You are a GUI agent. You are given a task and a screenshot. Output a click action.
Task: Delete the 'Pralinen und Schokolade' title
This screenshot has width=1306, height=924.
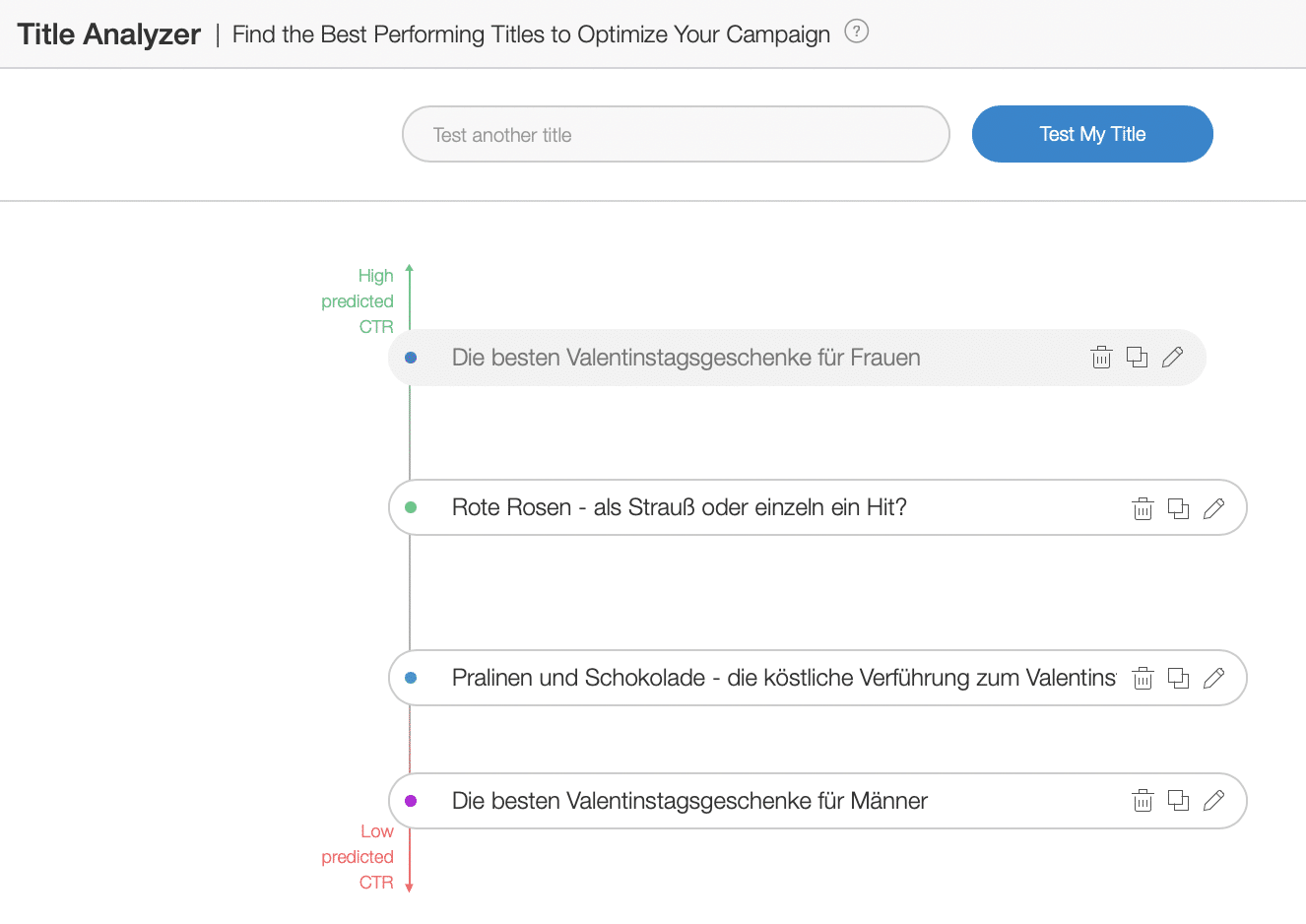tap(1143, 678)
